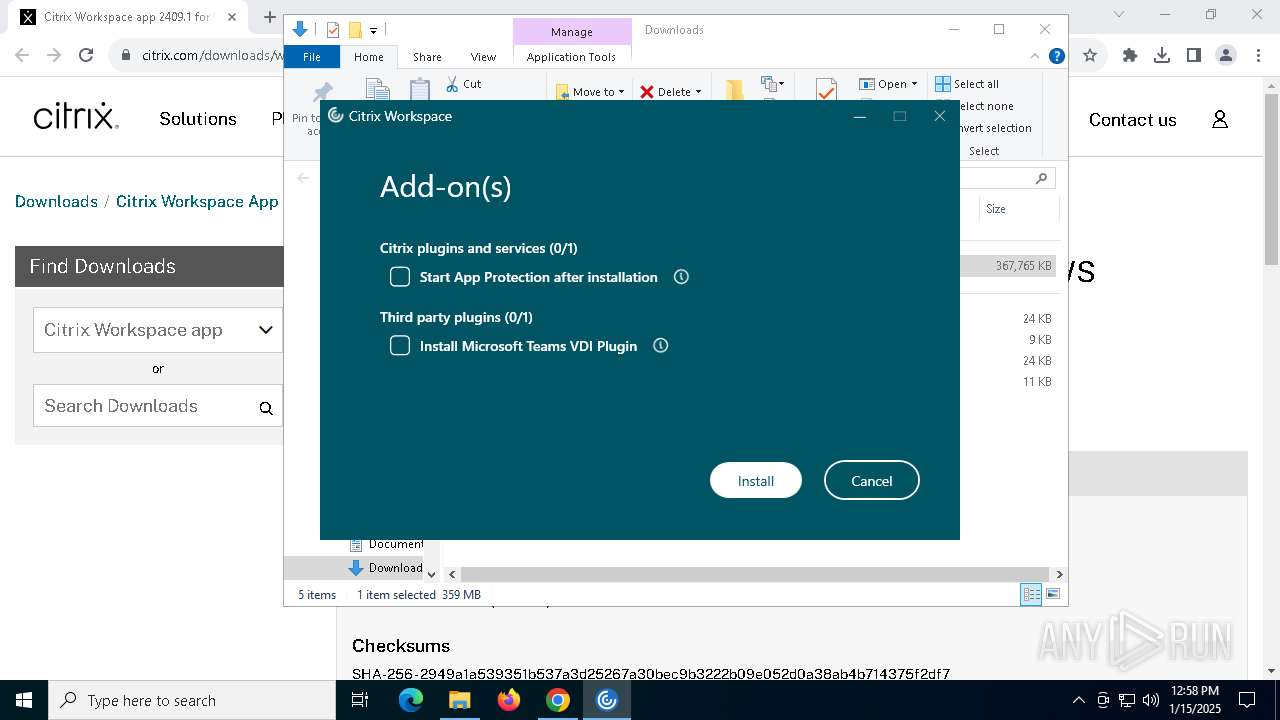Collapse the Explorer ribbon chevron

click(1035, 56)
